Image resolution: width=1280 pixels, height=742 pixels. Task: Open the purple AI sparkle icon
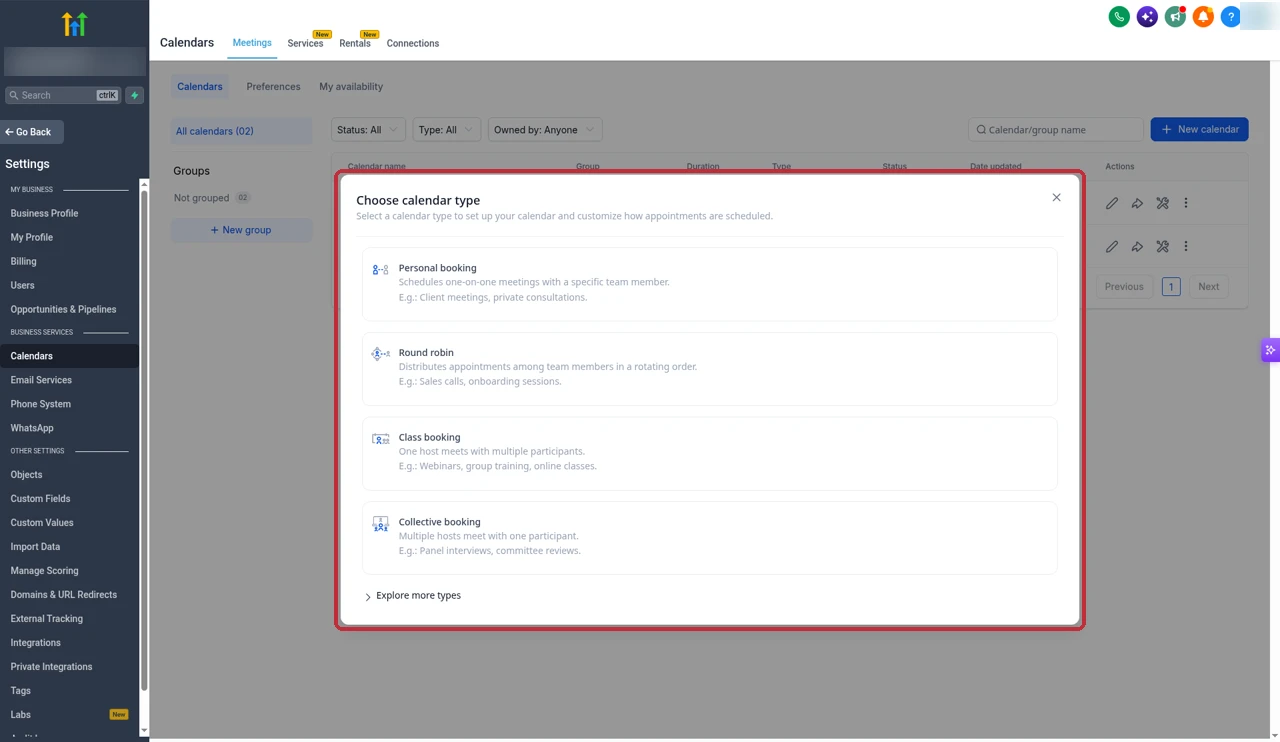coord(1147,17)
